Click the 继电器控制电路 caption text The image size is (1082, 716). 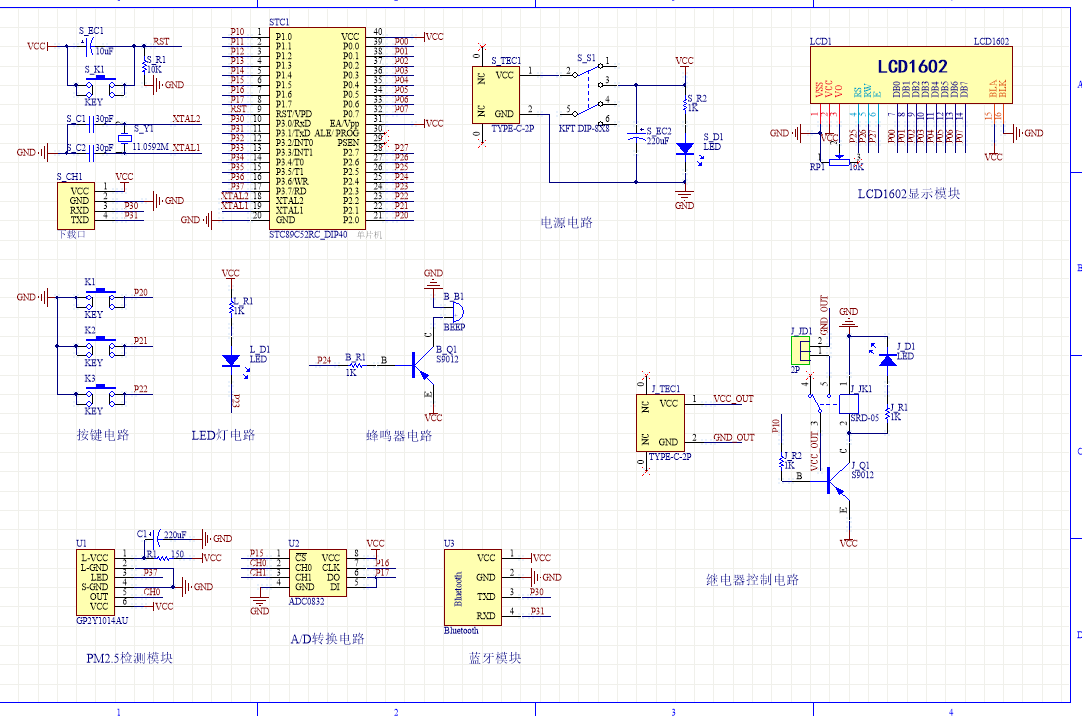point(753,580)
